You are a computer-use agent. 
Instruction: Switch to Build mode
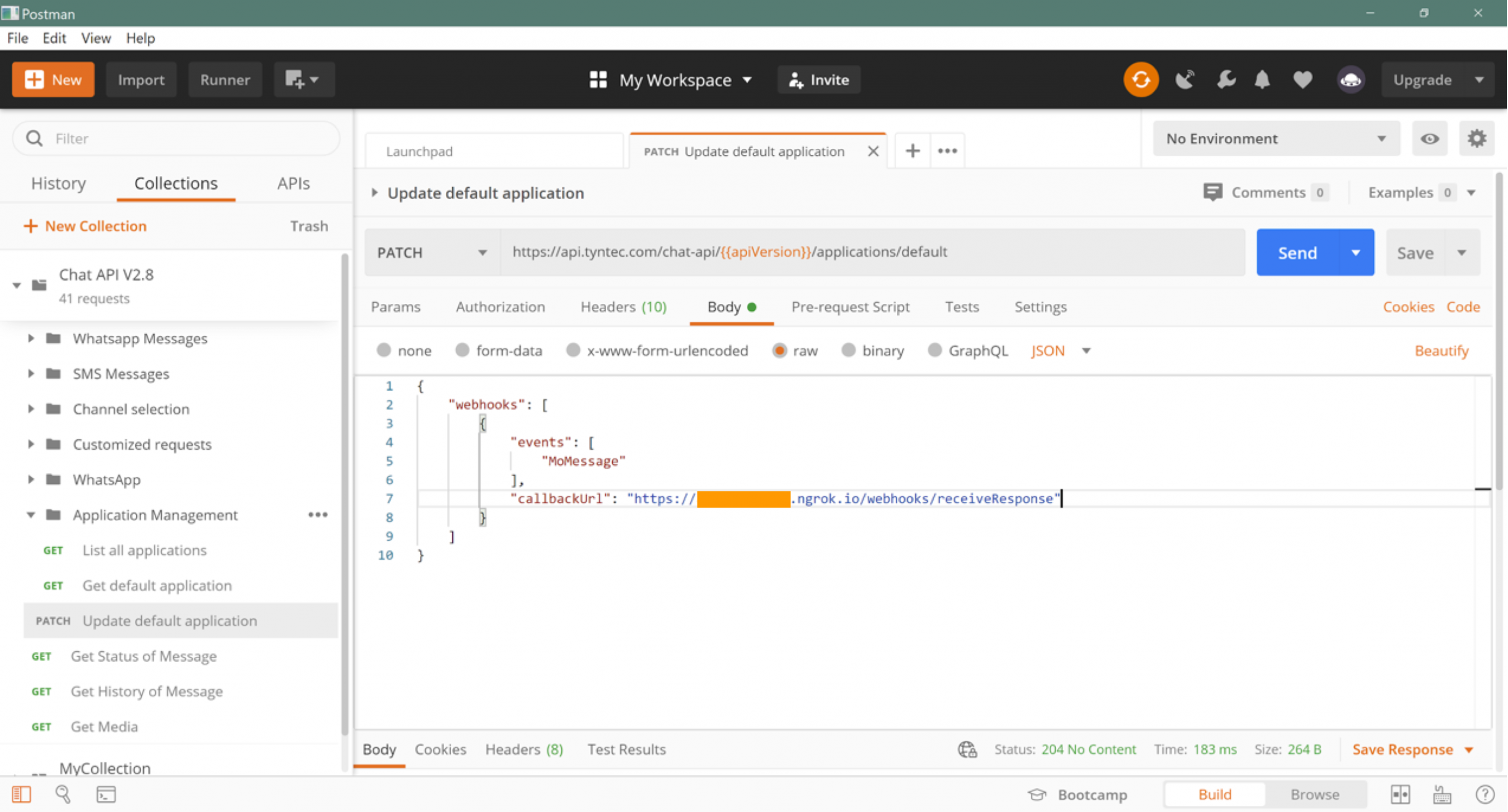pyautogui.click(x=1215, y=794)
